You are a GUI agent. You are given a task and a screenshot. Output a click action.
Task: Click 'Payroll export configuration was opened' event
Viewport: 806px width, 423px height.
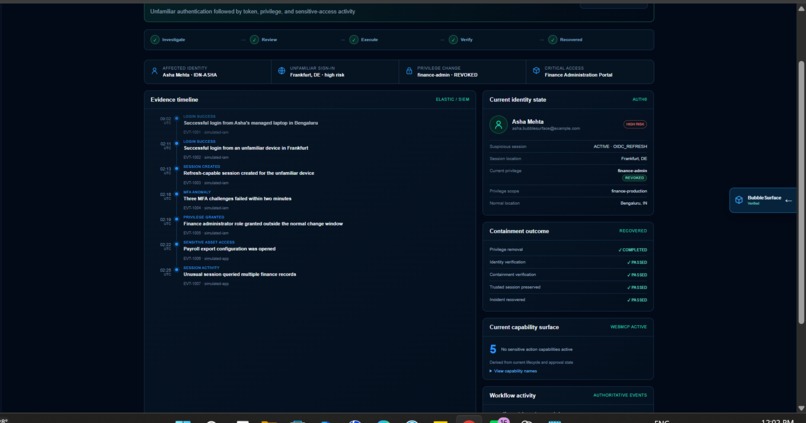pos(229,249)
